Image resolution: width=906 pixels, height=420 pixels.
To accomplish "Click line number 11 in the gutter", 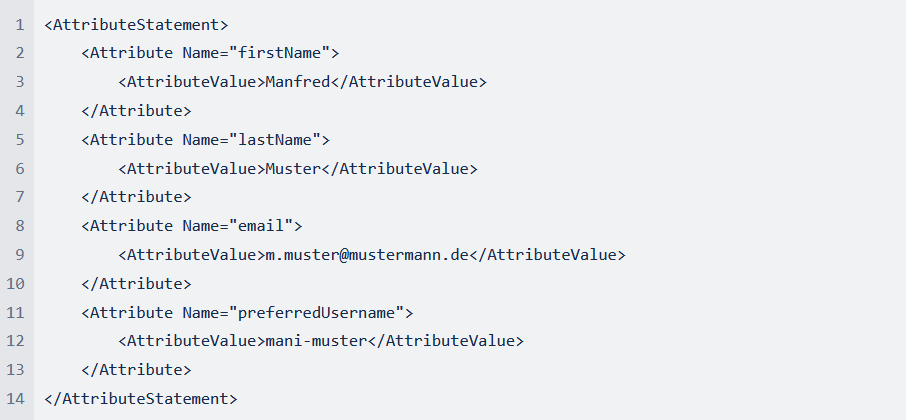I will 15,313.
